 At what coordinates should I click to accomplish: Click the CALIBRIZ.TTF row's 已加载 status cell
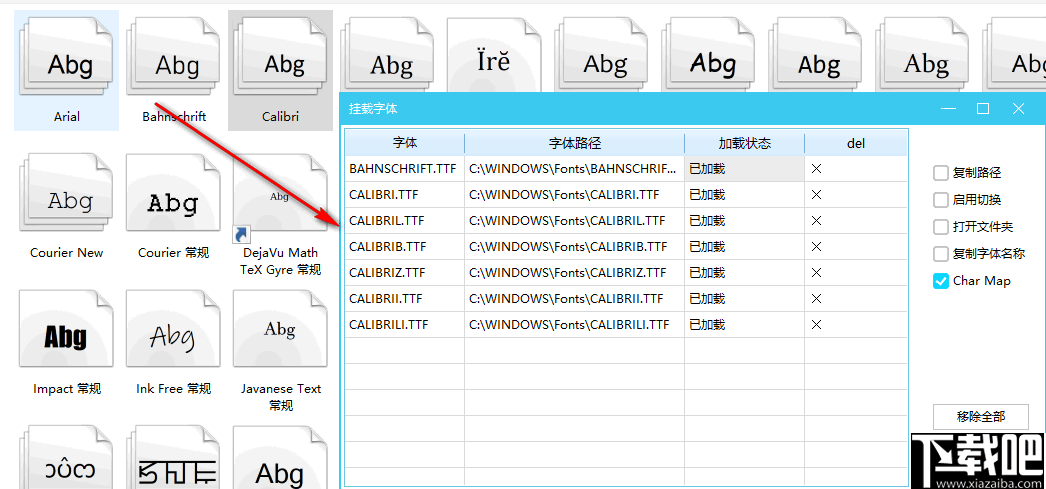[744, 273]
